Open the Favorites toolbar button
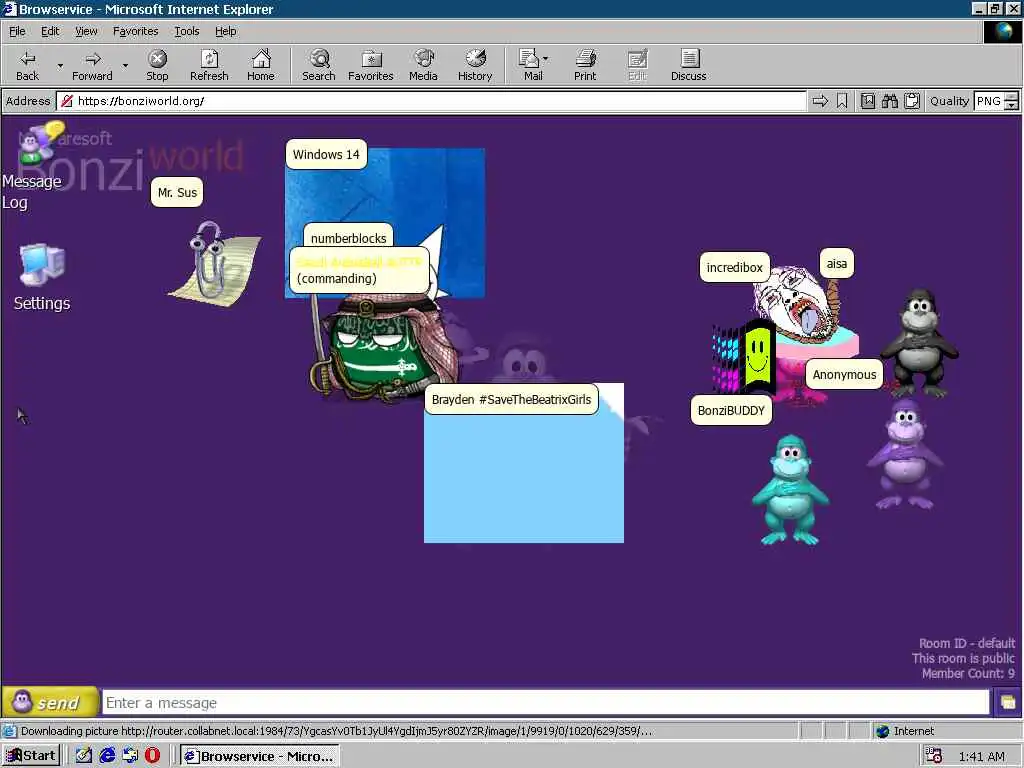 coord(371,65)
